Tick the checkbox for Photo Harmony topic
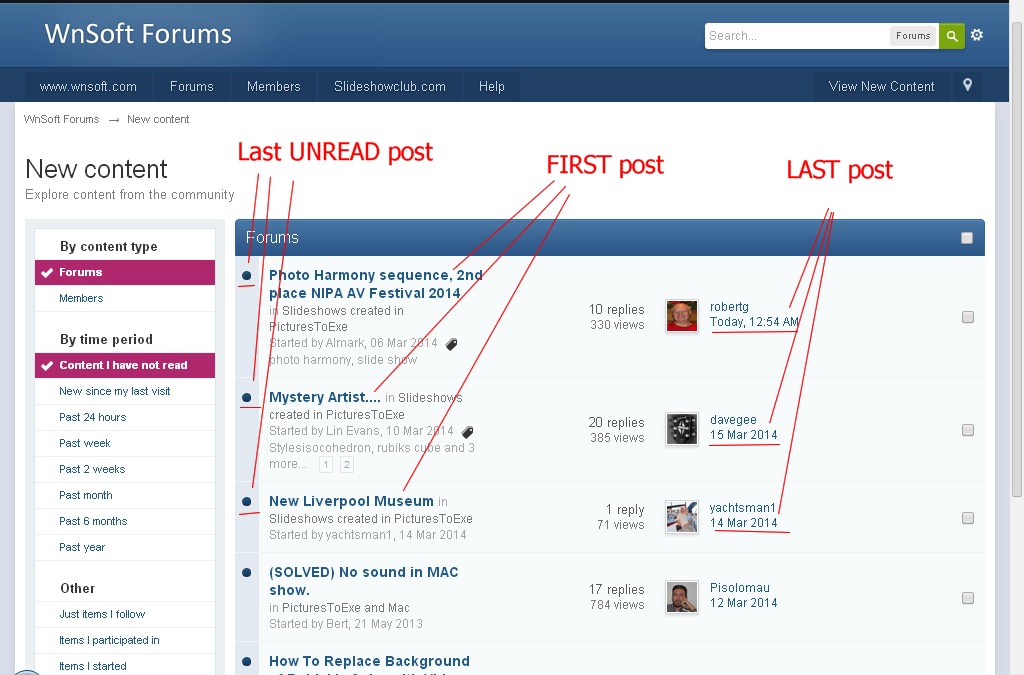Viewport: 1024px width, 675px height. pyautogui.click(x=967, y=317)
